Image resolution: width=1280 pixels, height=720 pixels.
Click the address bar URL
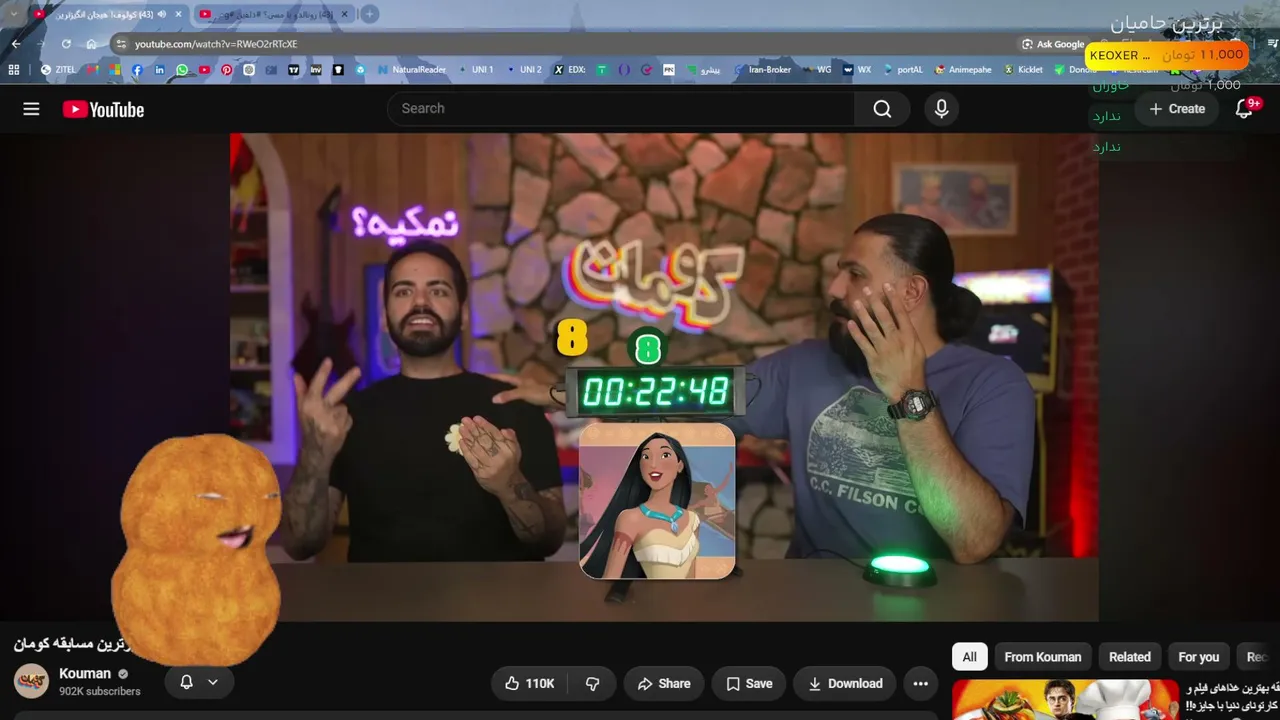(x=216, y=44)
